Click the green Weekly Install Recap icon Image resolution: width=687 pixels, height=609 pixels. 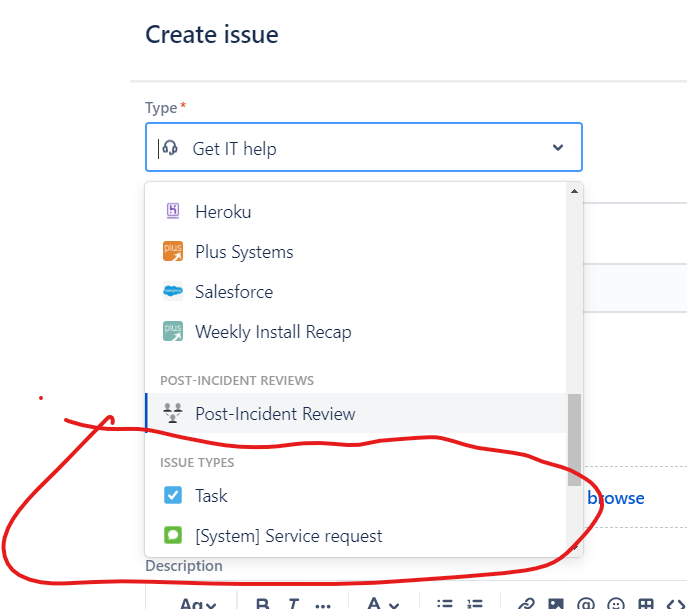click(173, 331)
